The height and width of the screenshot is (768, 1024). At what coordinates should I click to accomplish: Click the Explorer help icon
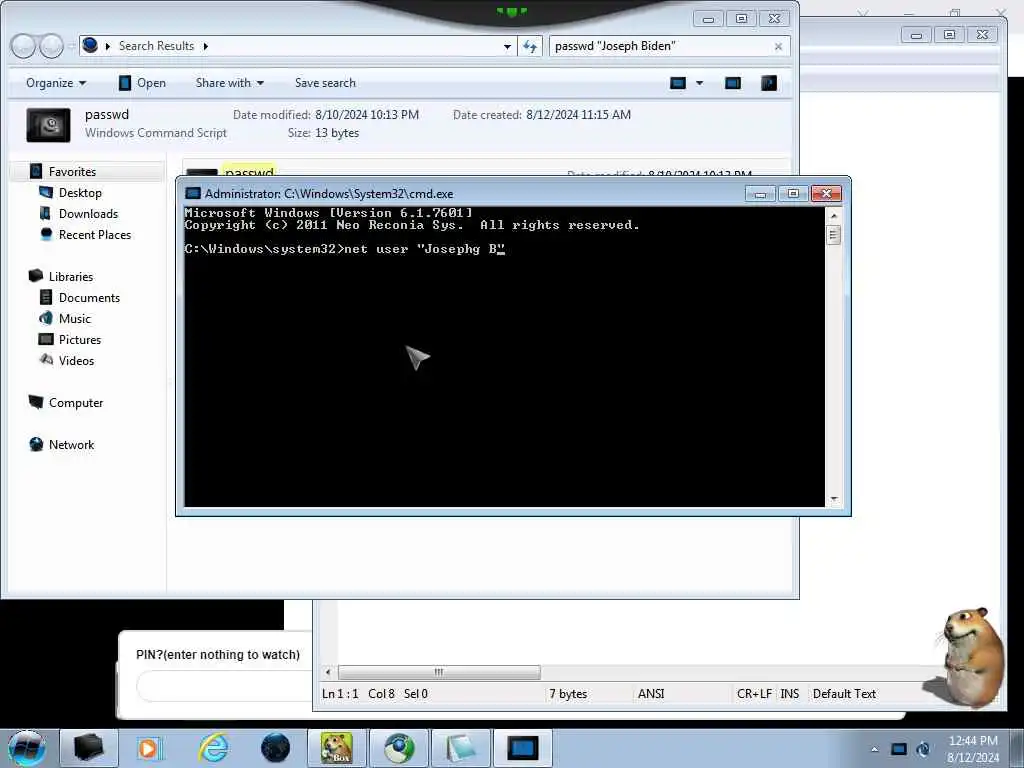pyautogui.click(x=769, y=83)
